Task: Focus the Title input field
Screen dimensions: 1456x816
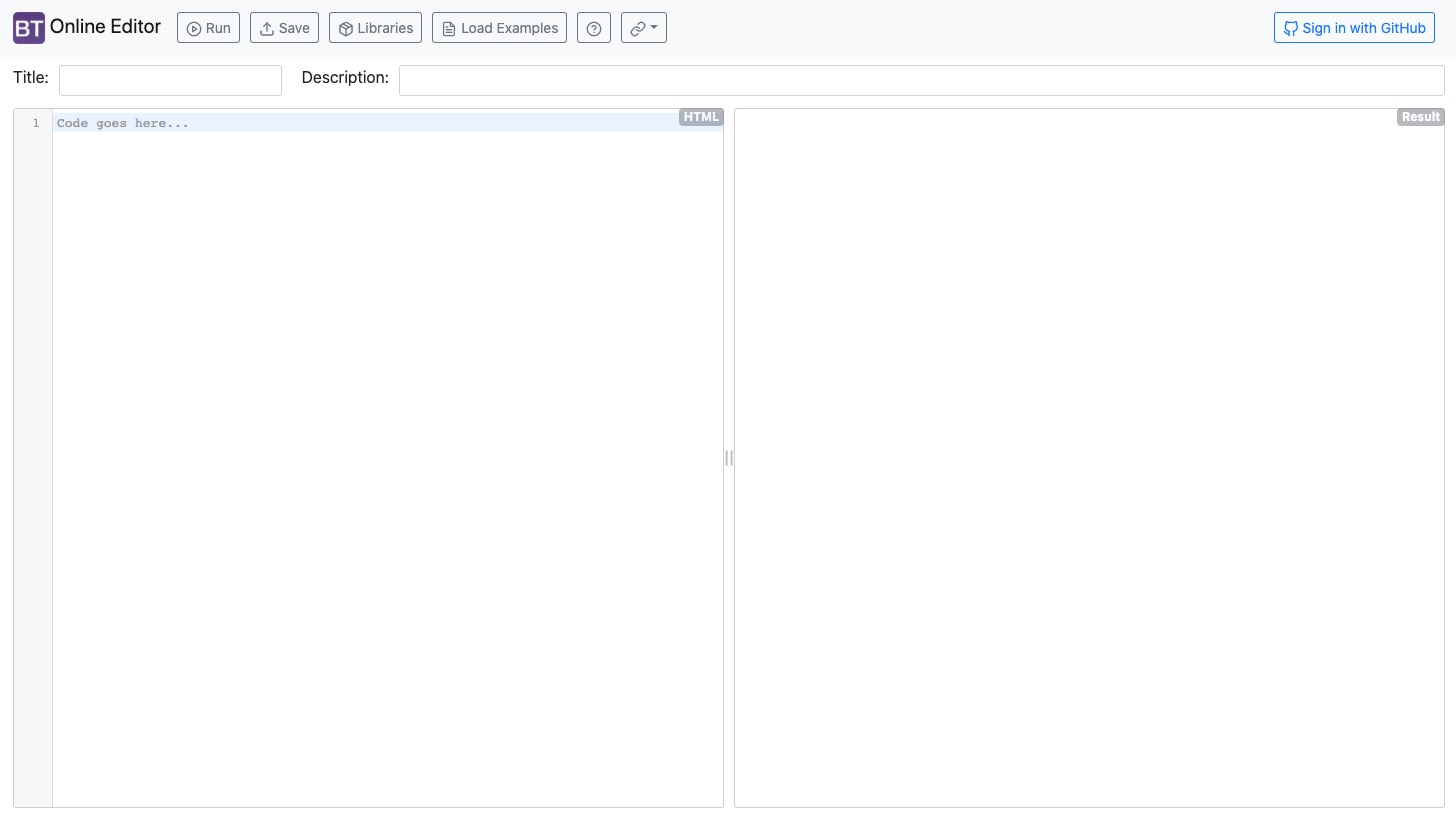Action: click(x=170, y=80)
